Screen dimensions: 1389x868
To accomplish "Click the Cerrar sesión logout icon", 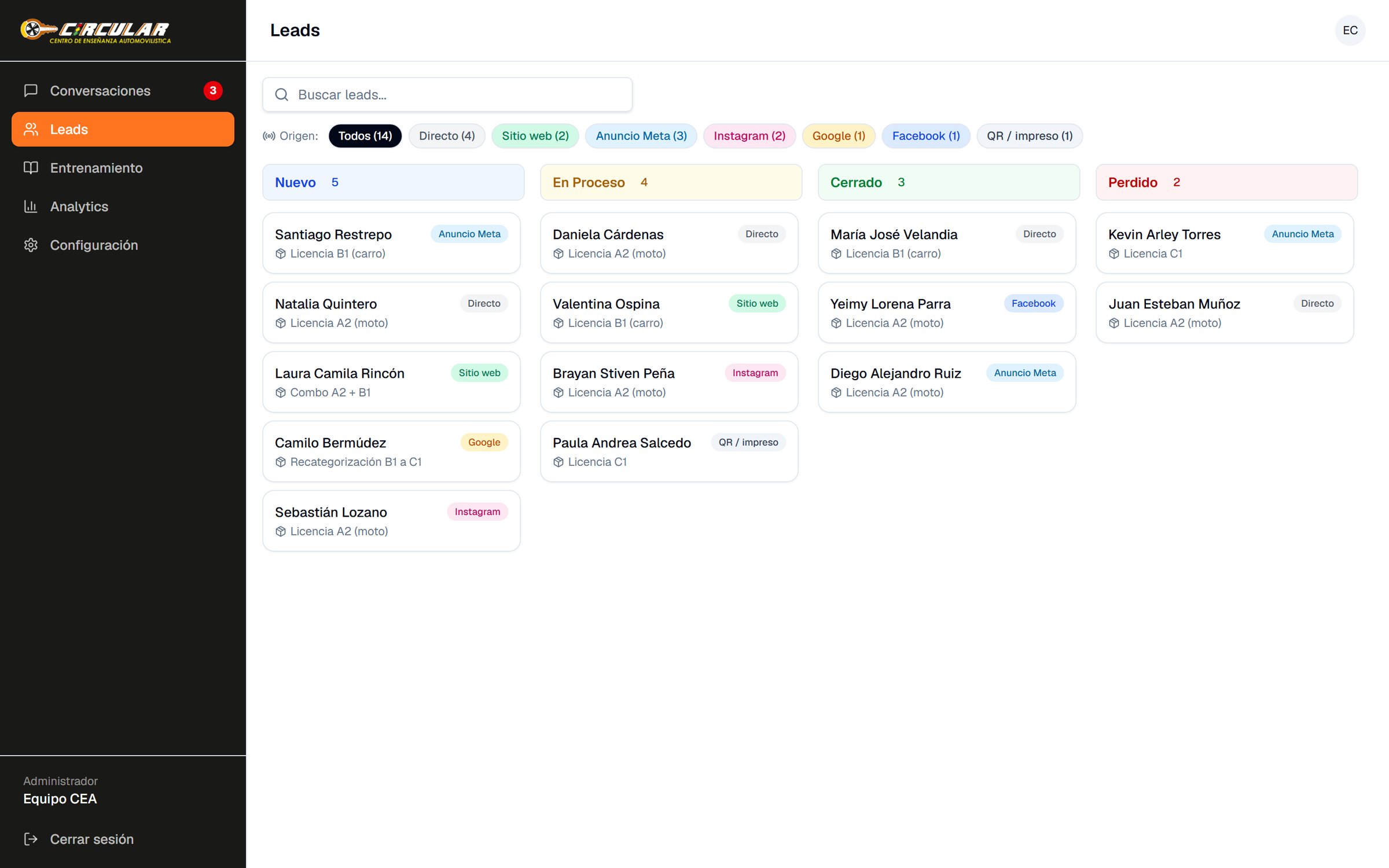I will tap(31, 839).
